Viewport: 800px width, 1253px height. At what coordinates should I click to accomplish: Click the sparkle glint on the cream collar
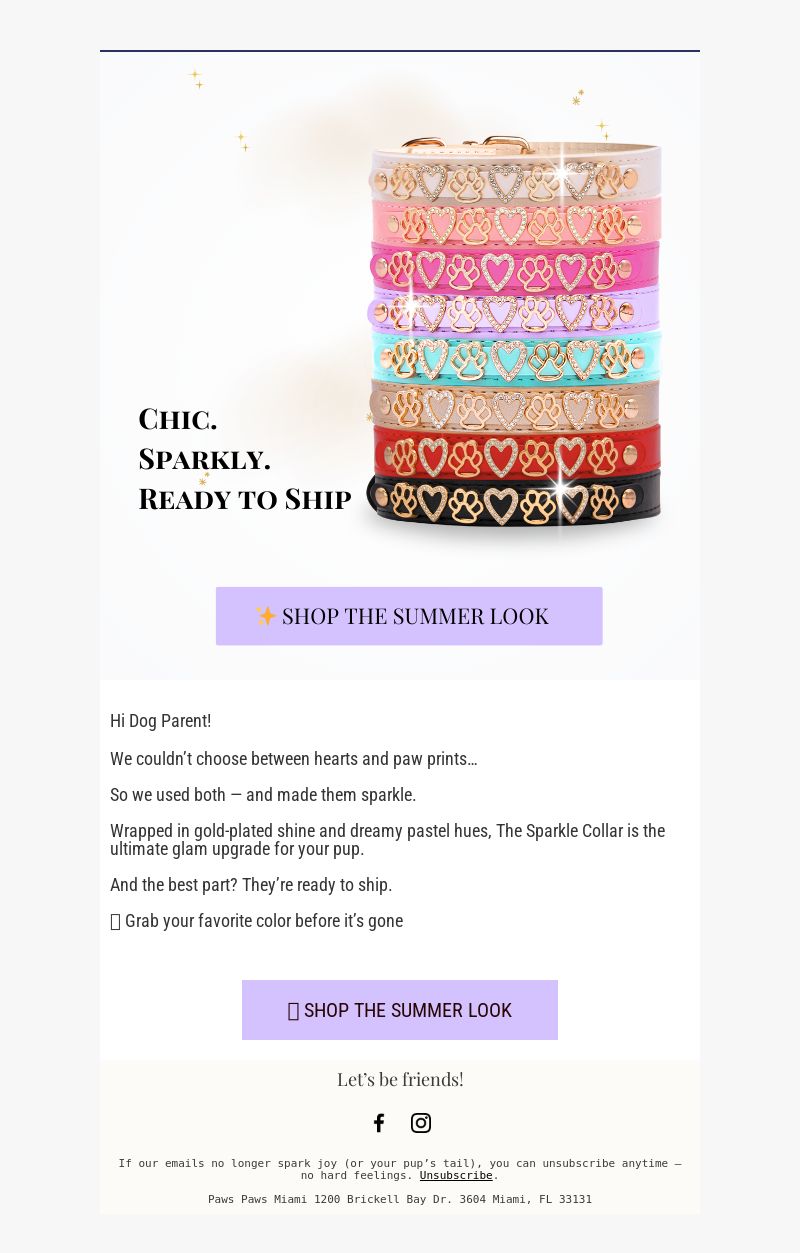pyautogui.click(x=562, y=174)
